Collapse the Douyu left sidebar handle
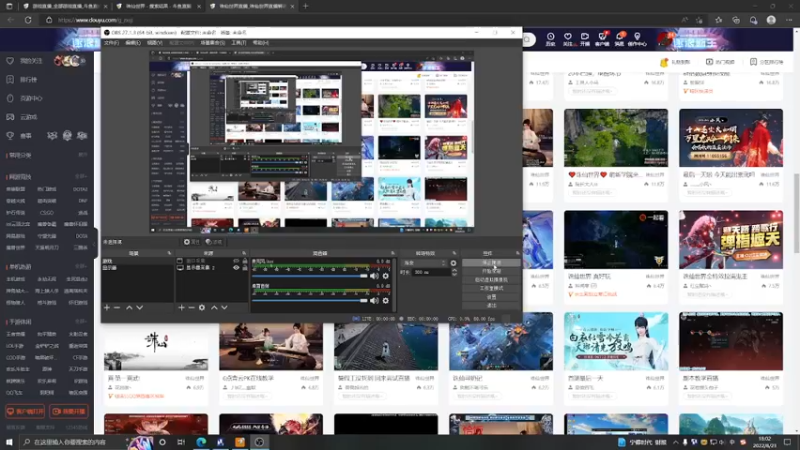The height and width of the screenshot is (450, 800). click(95, 242)
